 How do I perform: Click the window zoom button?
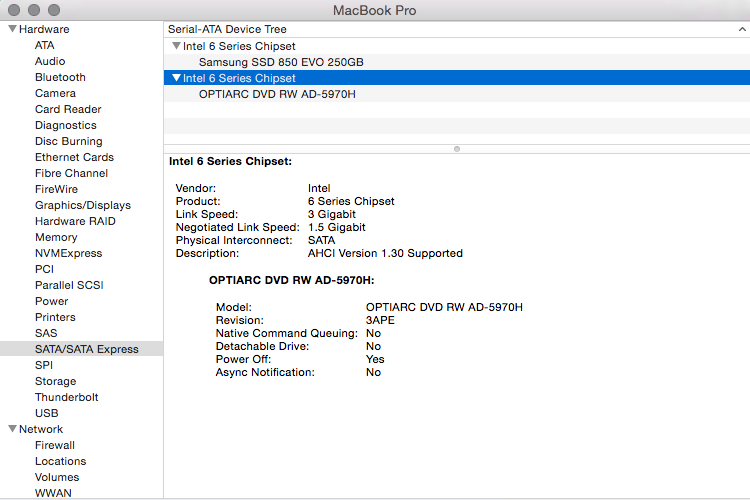tap(54, 10)
